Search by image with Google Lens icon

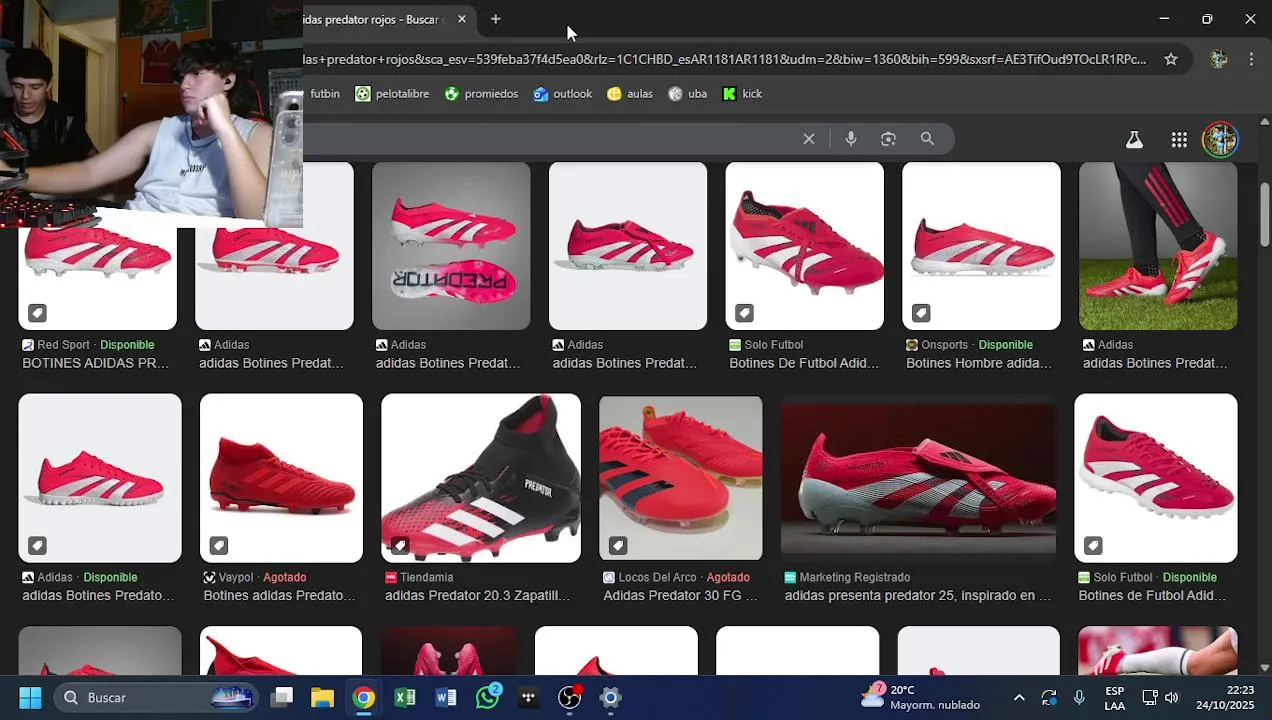click(888, 139)
